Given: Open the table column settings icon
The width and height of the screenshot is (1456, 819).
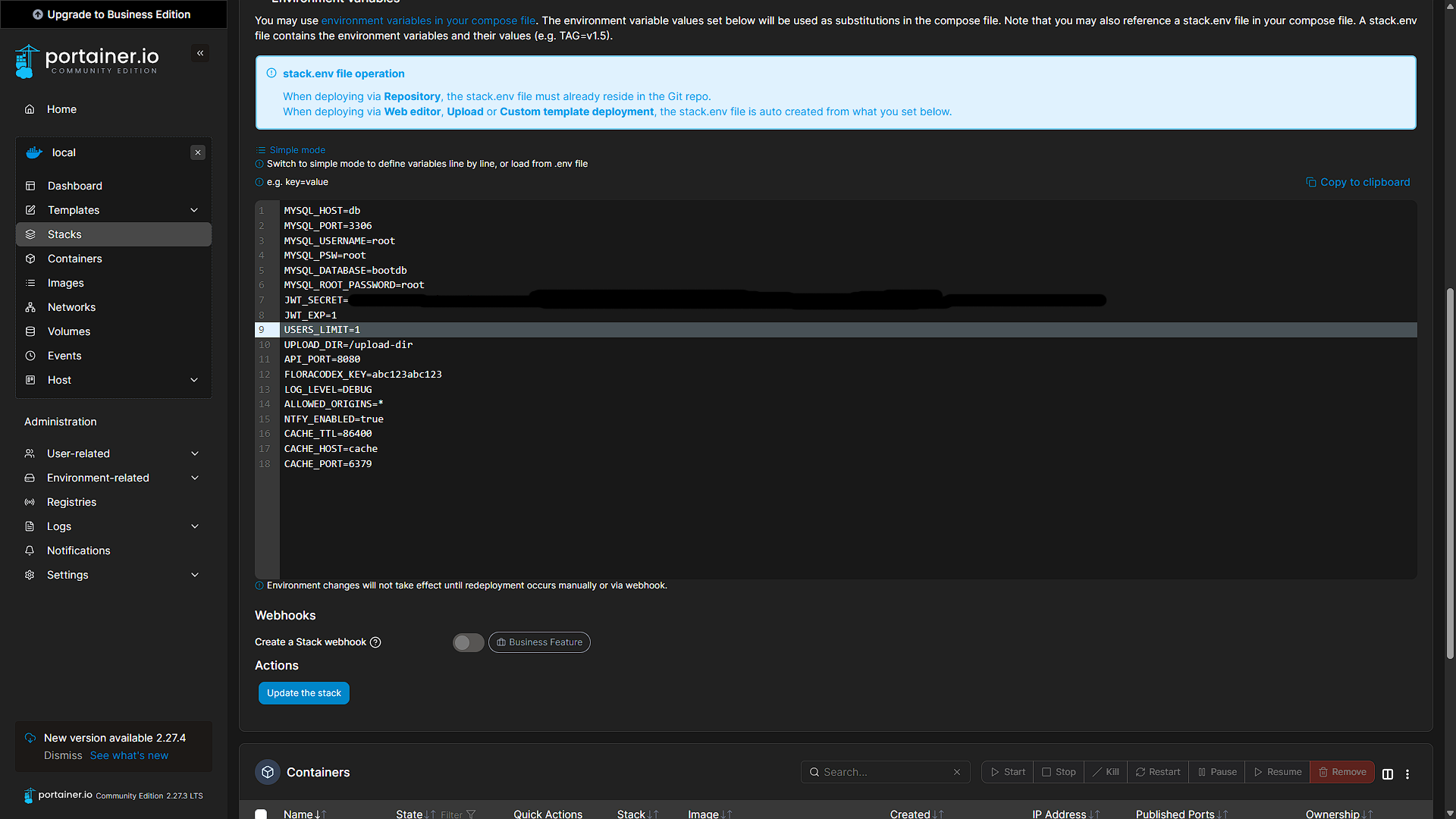Looking at the screenshot, I should 1388,773.
